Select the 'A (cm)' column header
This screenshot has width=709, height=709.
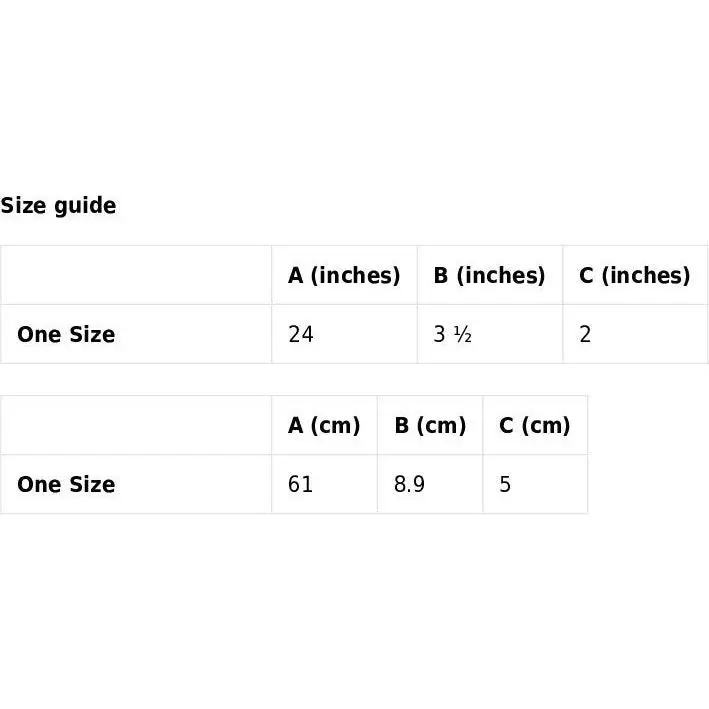tap(324, 425)
